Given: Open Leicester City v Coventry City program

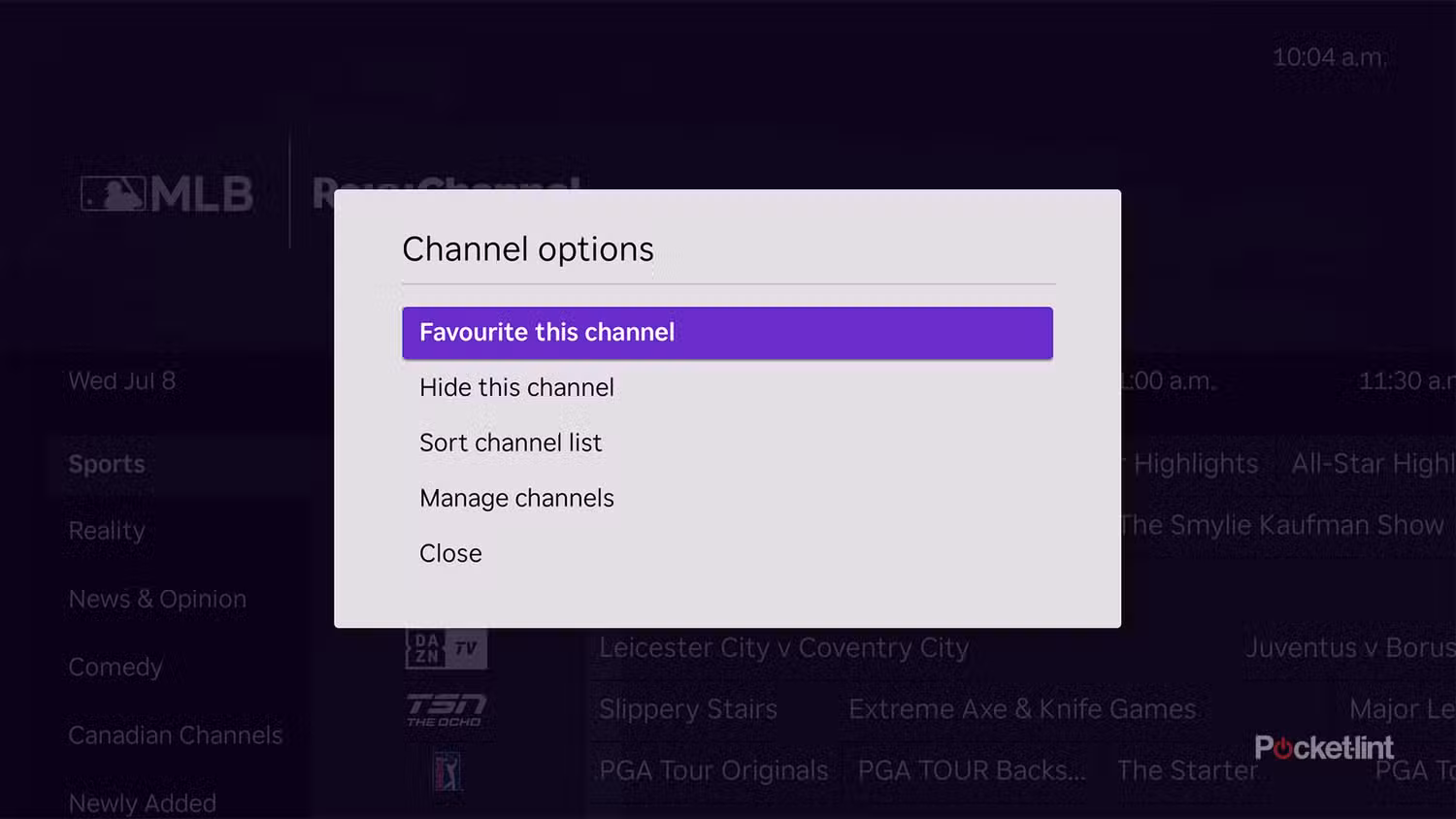Looking at the screenshot, I should 784,647.
